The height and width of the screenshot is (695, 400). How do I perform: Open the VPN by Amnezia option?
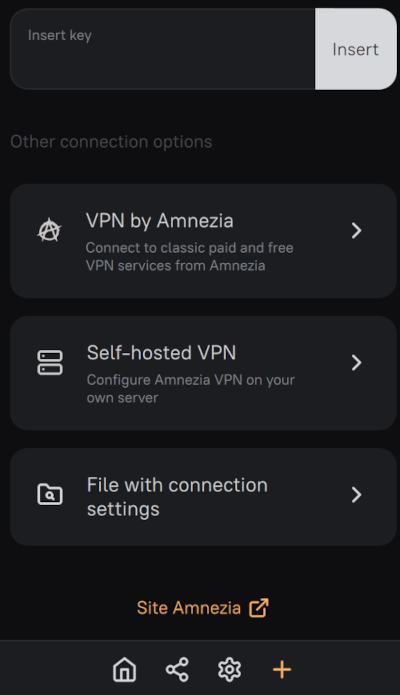pos(203,241)
